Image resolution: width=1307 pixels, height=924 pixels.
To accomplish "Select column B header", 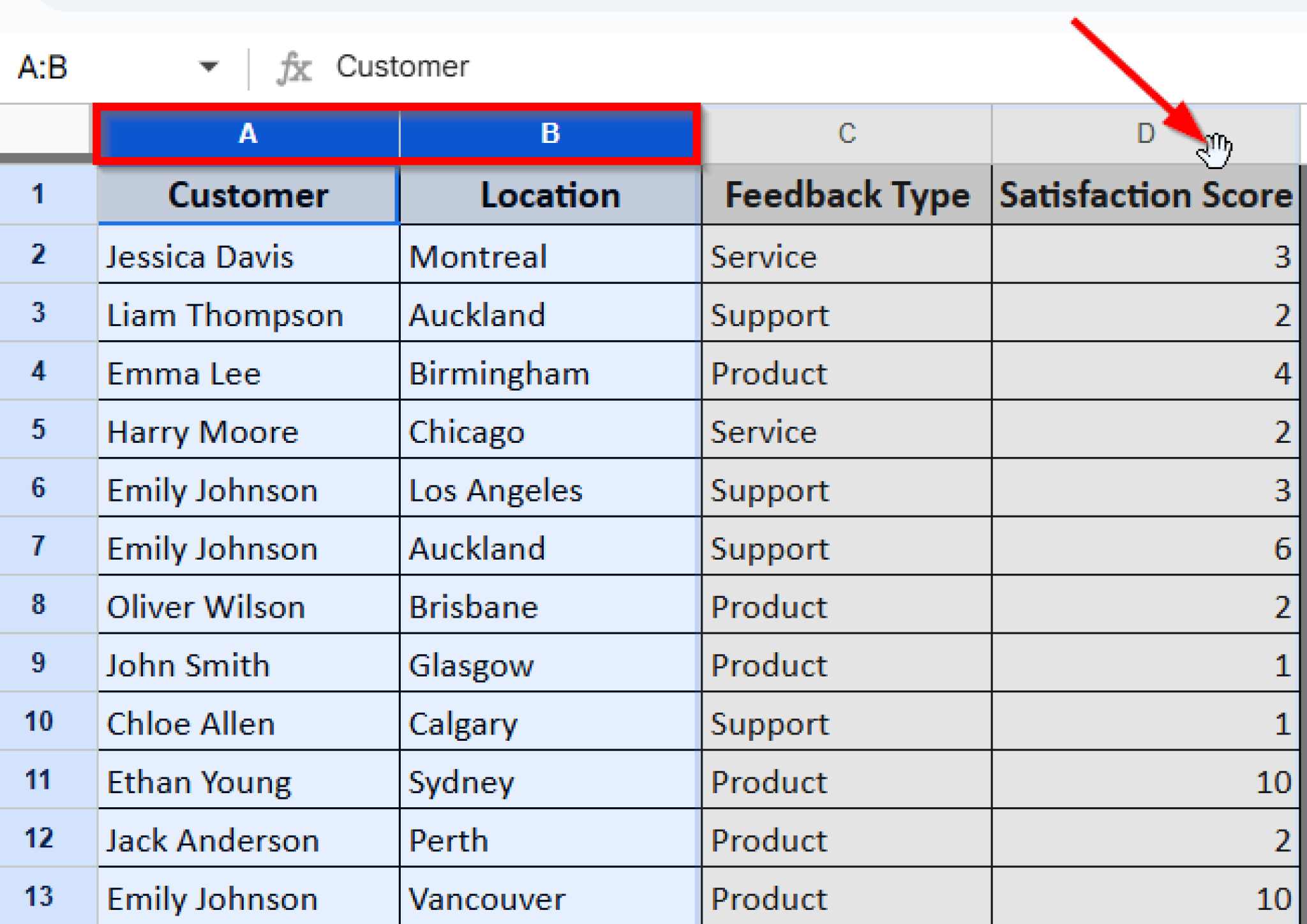I will pyautogui.click(x=550, y=134).
